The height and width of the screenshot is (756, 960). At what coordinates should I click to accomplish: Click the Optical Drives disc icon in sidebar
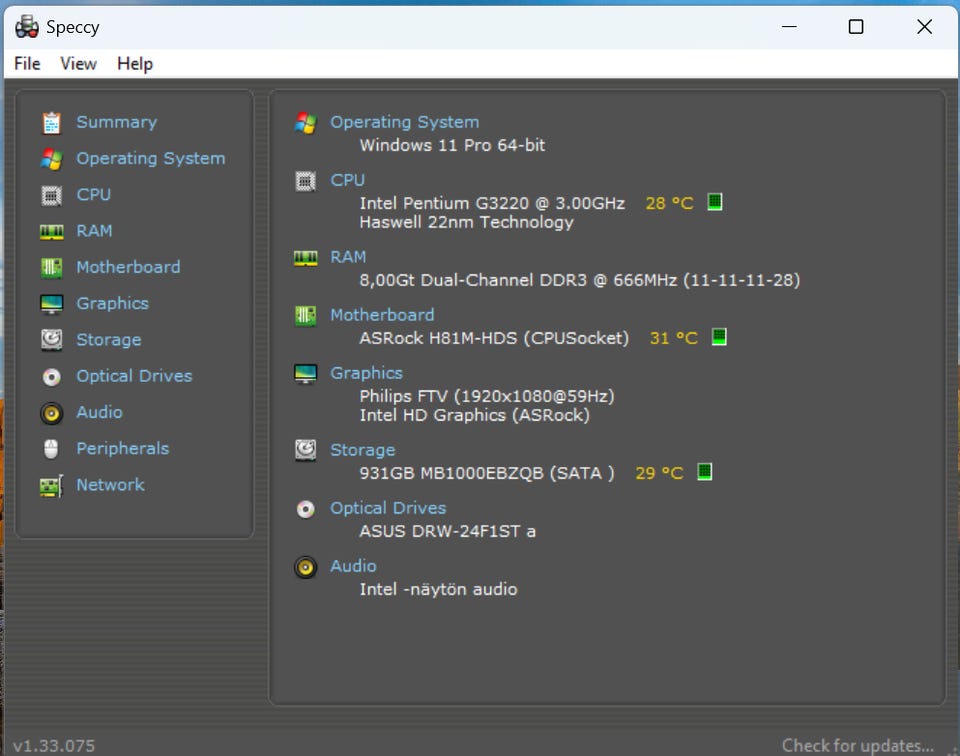(x=51, y=376)
